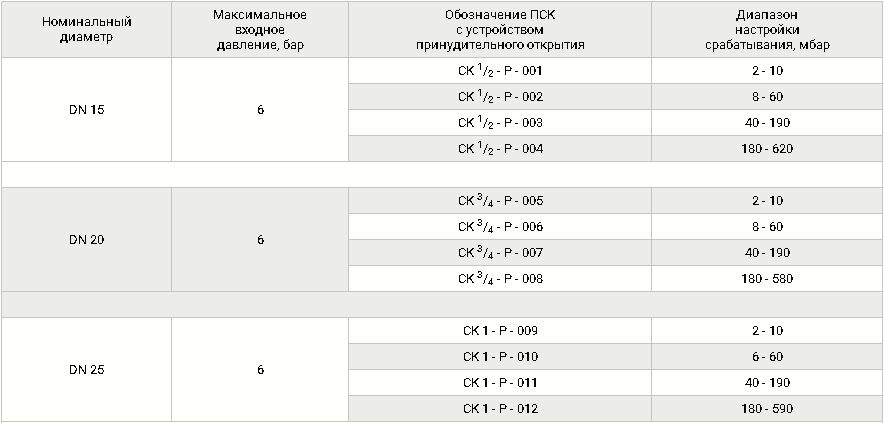884x423 pixels.
Task: Select the СК 1/2 - Р - 004 row
Action: pyautogui.click(x=500, y=149)
